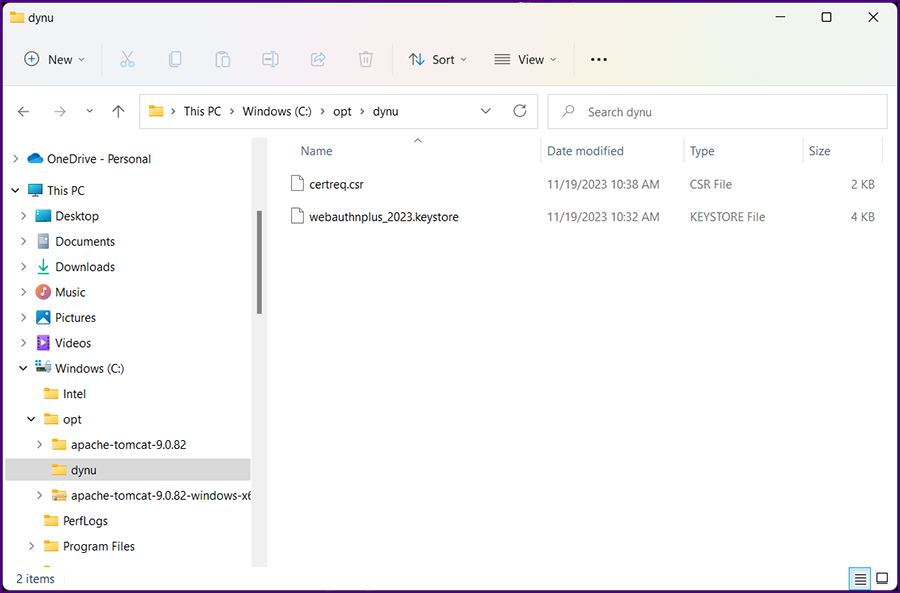Open the New item menu

pyautogui.click(x=55, y=60)
